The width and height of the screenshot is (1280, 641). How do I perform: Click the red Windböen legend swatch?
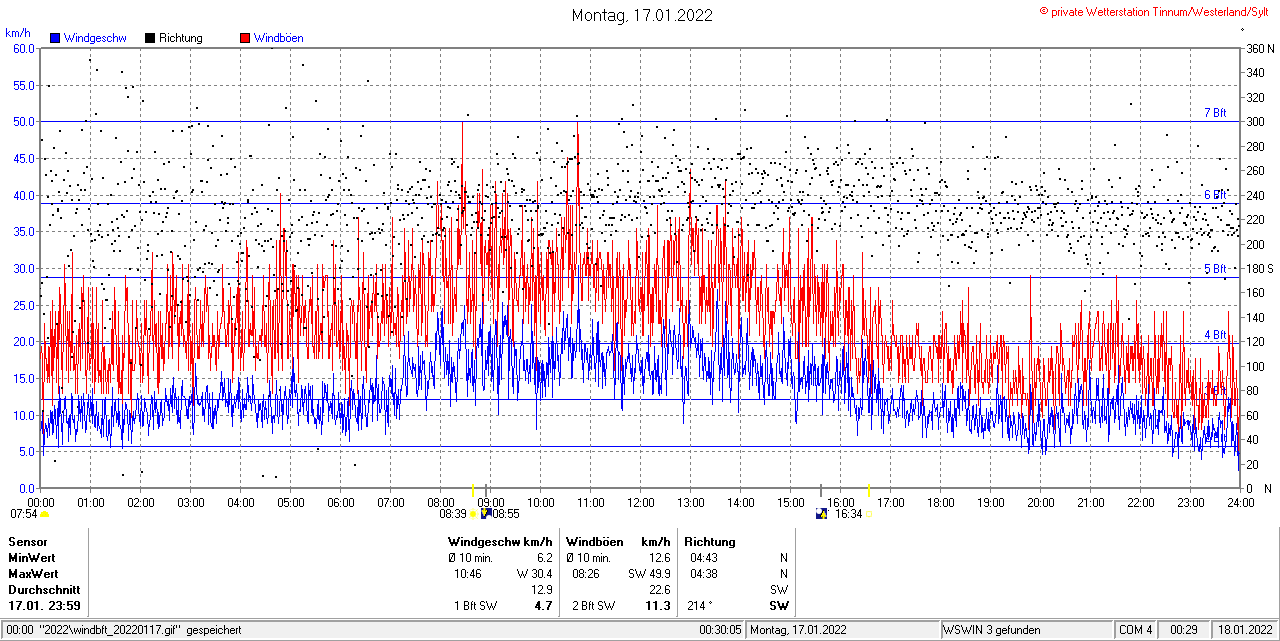click(x=245, y=38)
